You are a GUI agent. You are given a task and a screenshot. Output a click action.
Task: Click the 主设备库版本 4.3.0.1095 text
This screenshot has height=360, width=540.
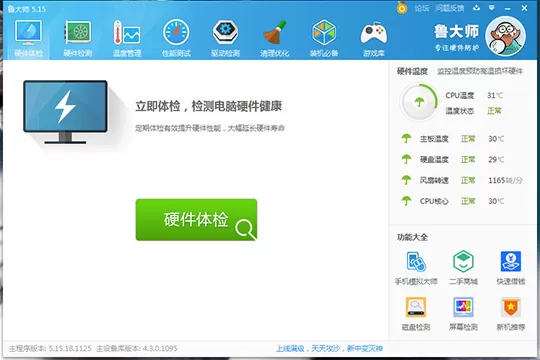tap(137, 349)
